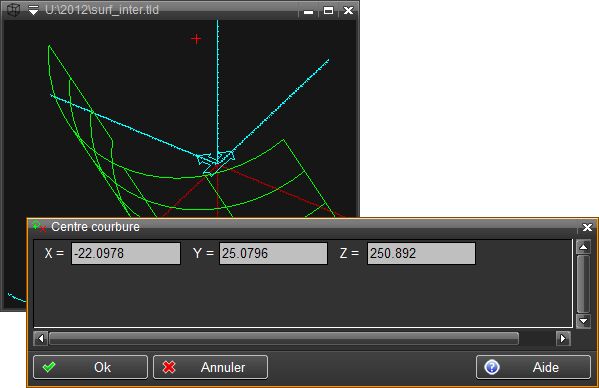
Task: Click the horizontal scrollbar right arrow
Action: click(563, 338)
